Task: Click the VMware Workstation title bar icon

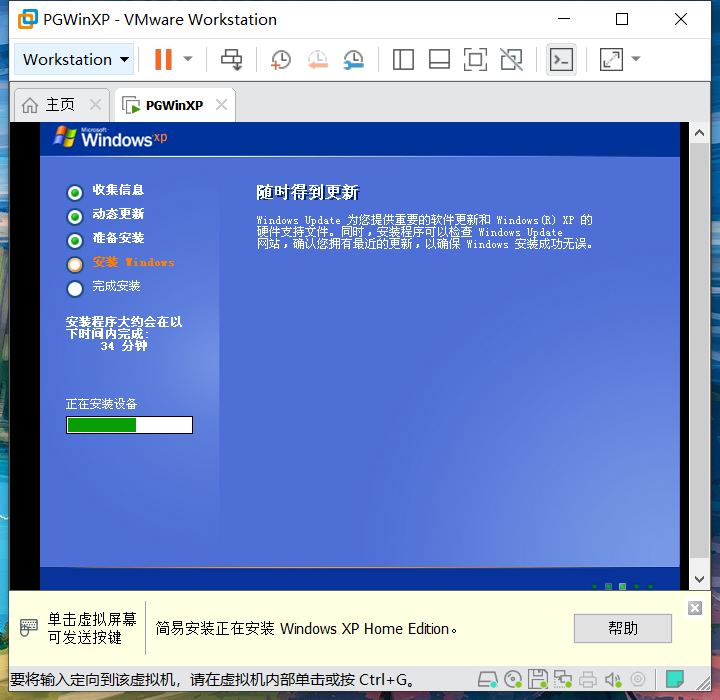Action: click(28, 19)
